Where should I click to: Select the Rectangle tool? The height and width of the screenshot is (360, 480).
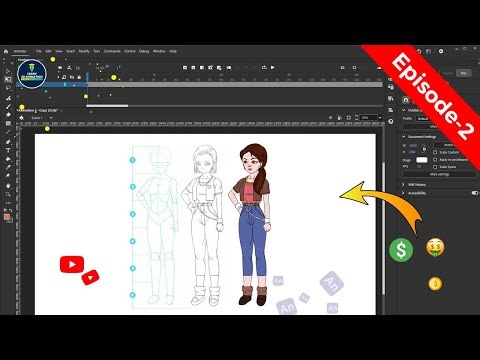click(x=8, y=123)
